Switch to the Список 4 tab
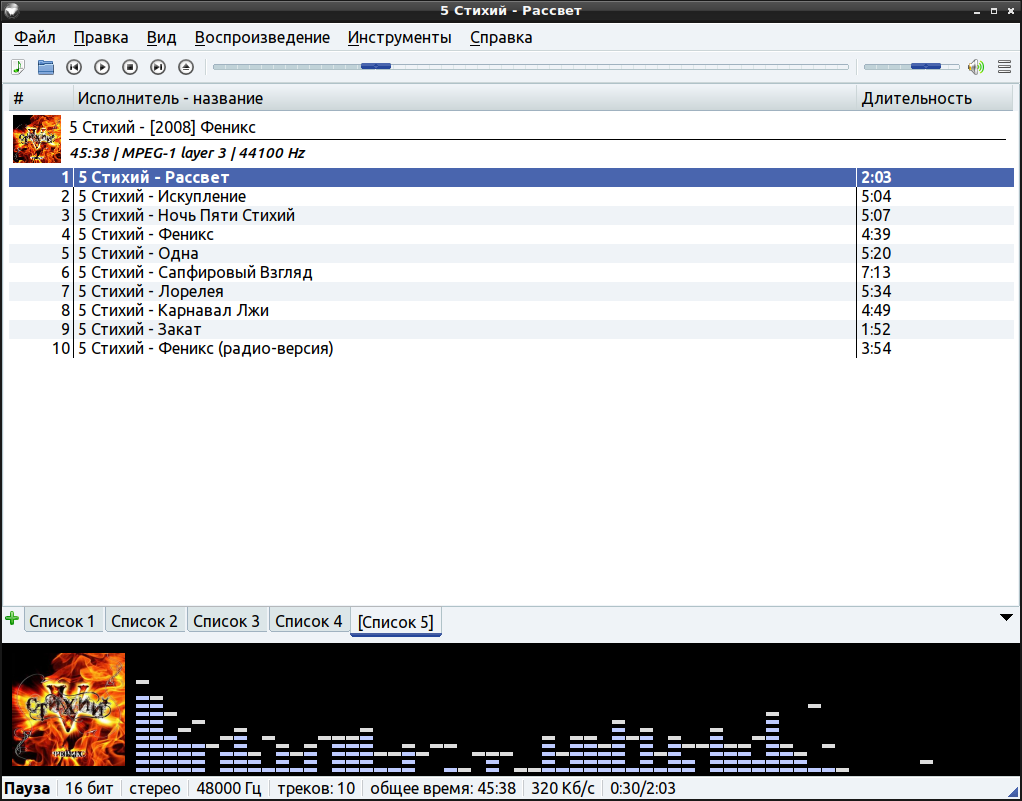The image size is (1022, 801). 309,621
